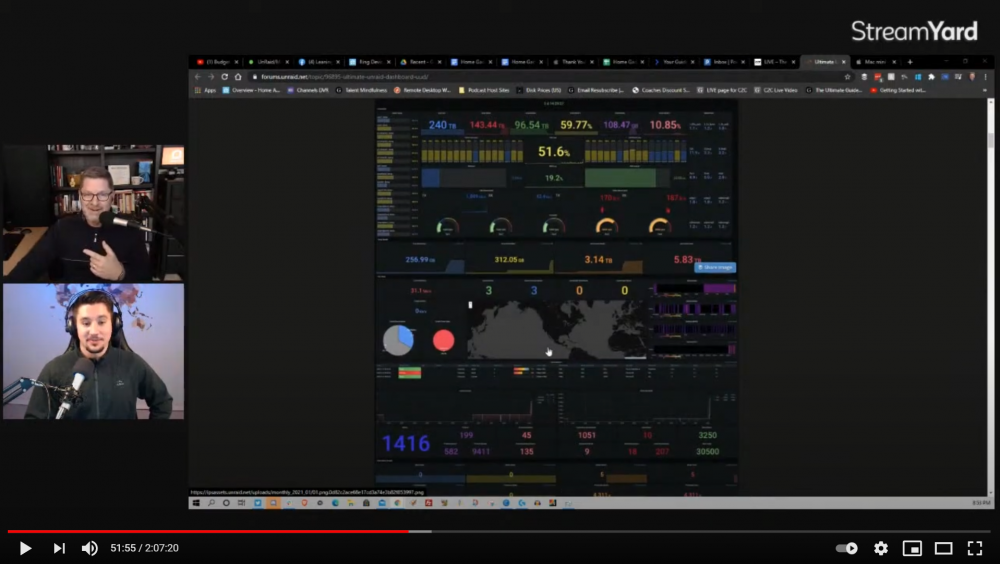Screen dimensions: 1000x564
Task: Enter fullscreen mode
Action: tap(974, 548)
